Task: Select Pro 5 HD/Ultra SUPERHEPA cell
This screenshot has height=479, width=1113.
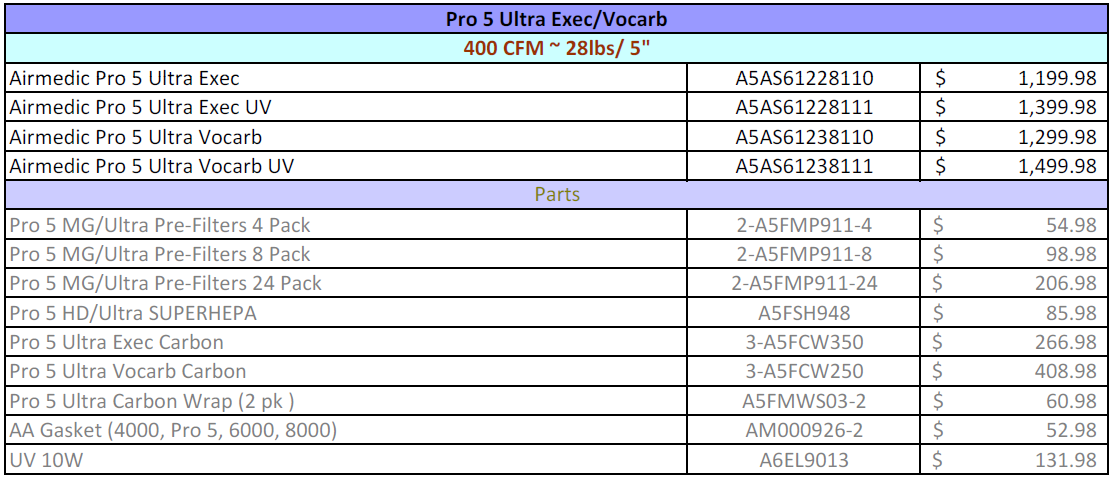Action: click(x=346, y=313)
